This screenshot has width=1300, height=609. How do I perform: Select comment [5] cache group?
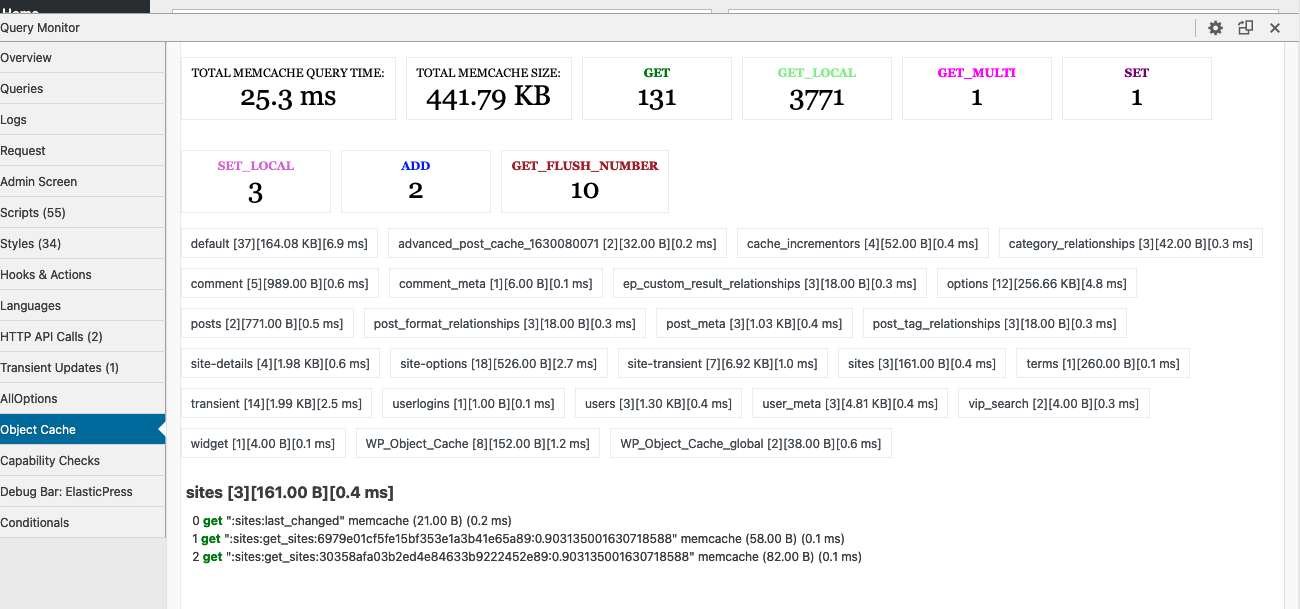point(280,283)
